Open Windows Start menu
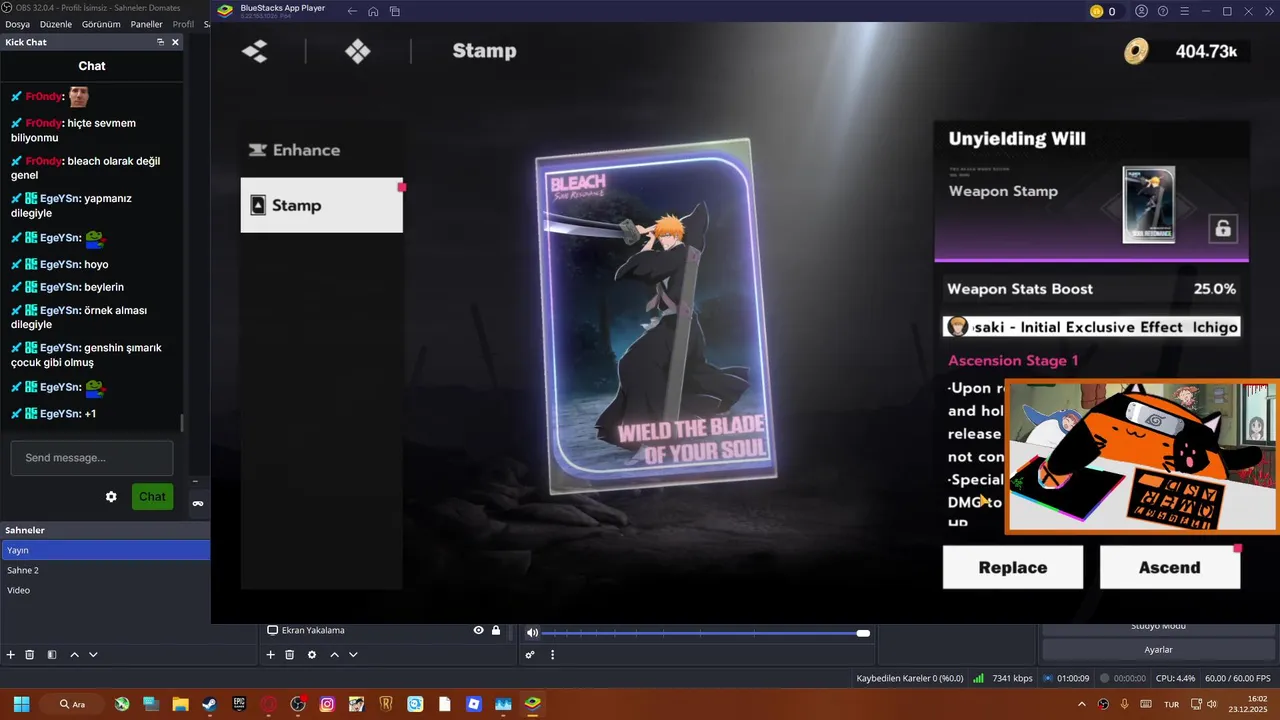1280x720 pixels. tap(21, 704)
